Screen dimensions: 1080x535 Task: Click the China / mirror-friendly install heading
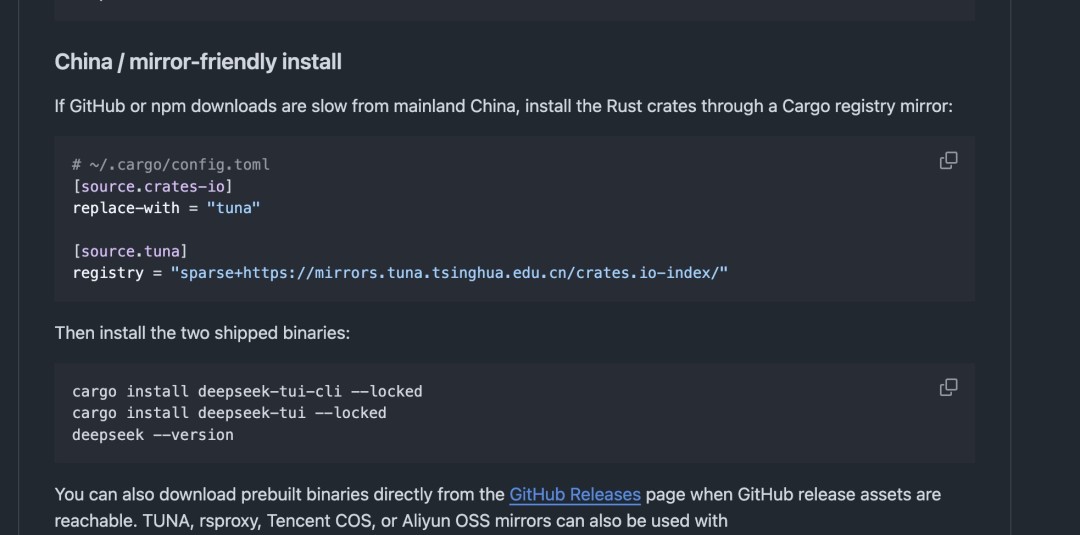tap(198, 62)
